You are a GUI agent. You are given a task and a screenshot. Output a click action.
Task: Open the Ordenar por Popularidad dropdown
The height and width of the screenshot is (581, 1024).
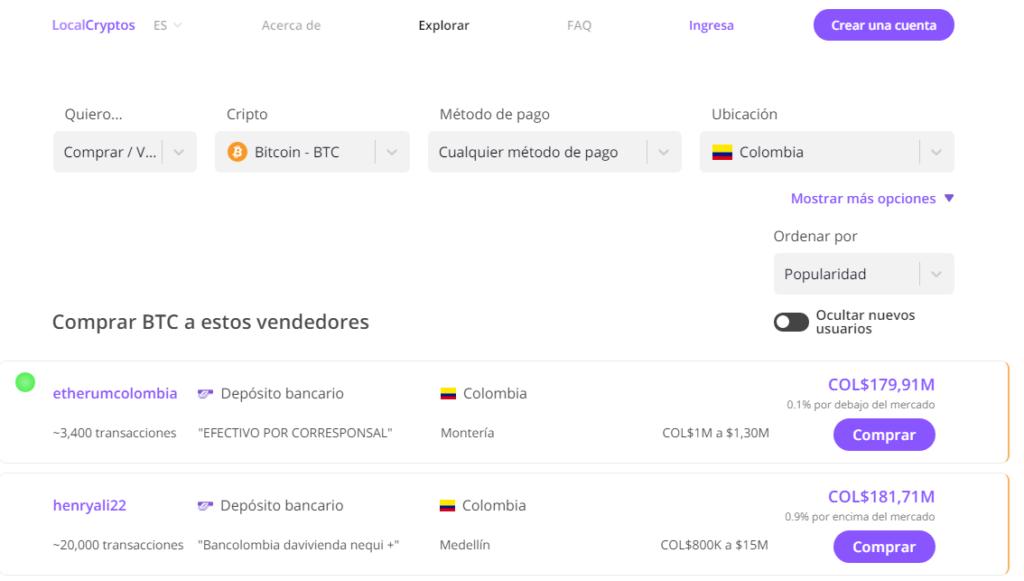pos(863,274)
